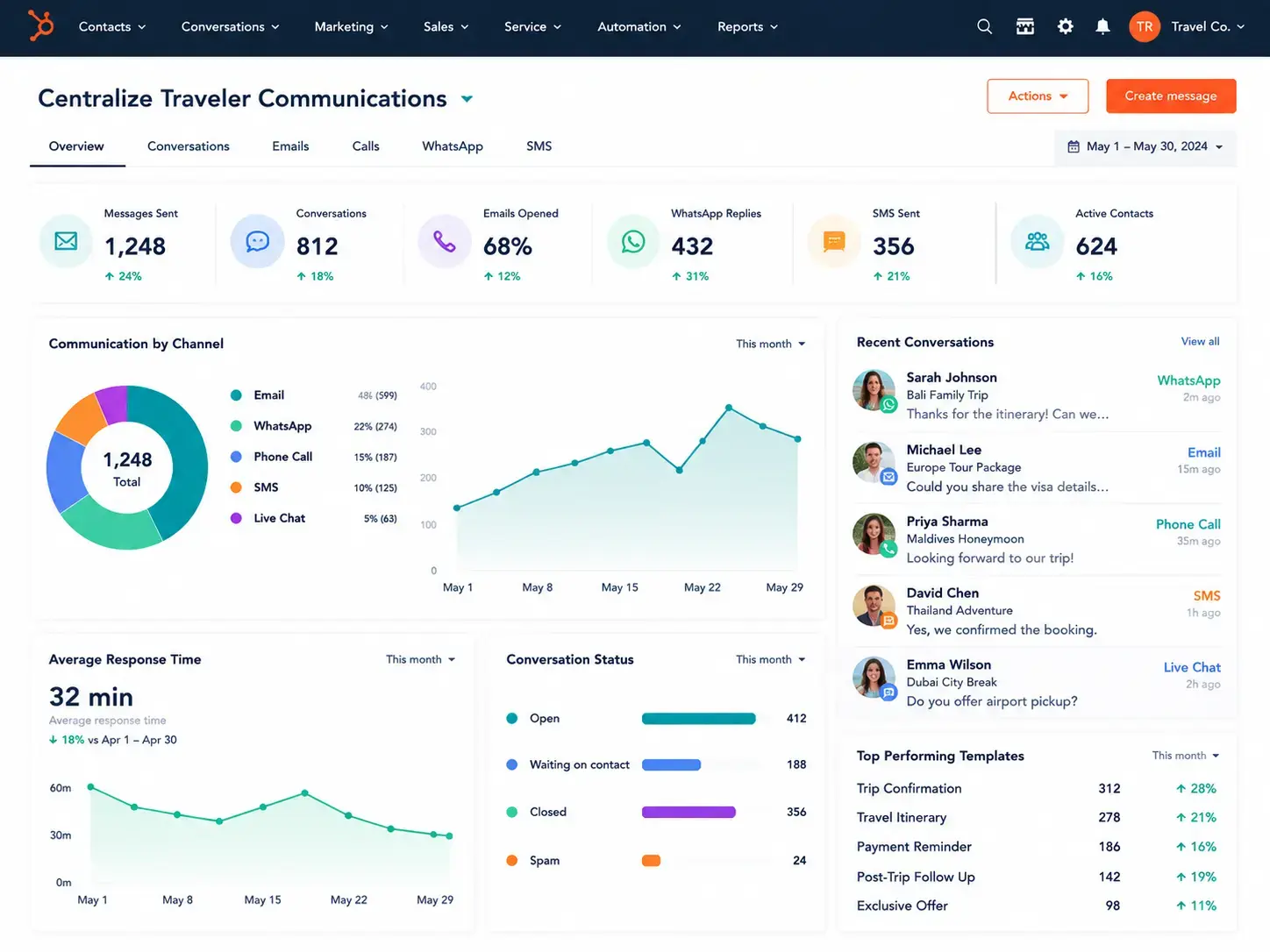Open Michael Lee's Europe Tour Package conversation
The image size is (1270, 952).
1037,467
